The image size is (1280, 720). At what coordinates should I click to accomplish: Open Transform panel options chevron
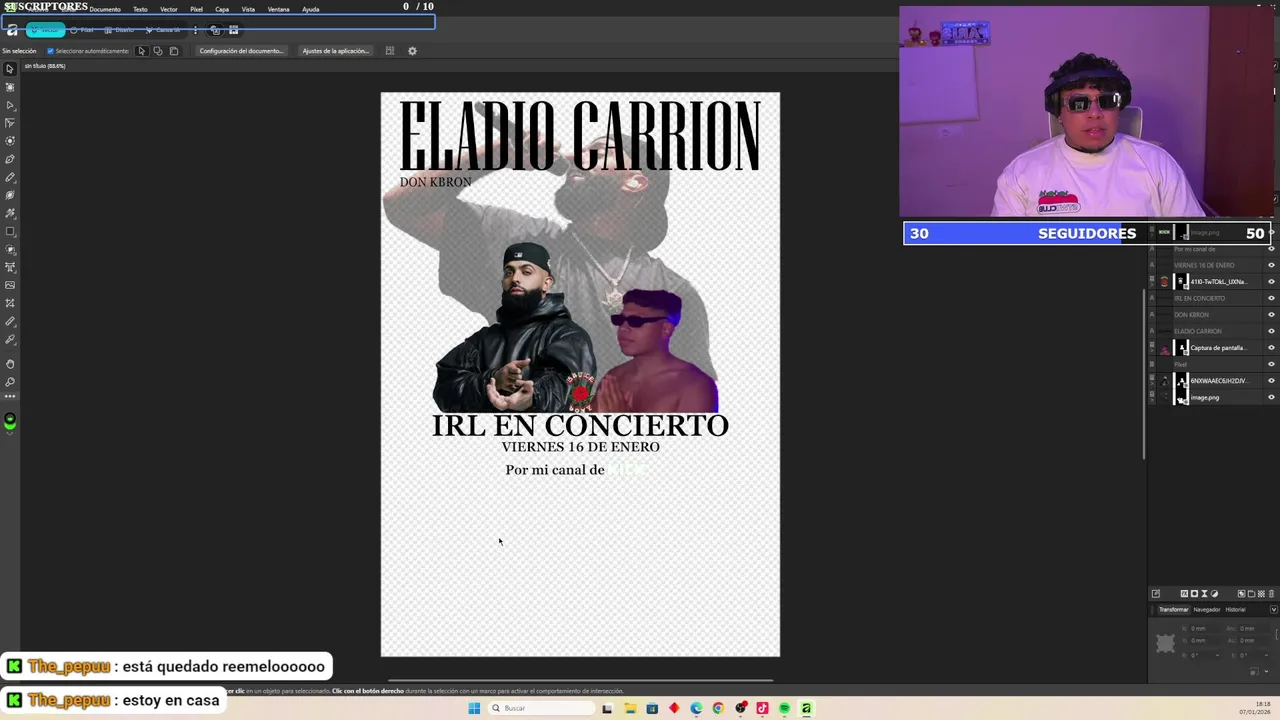(x=1273, y=609)
